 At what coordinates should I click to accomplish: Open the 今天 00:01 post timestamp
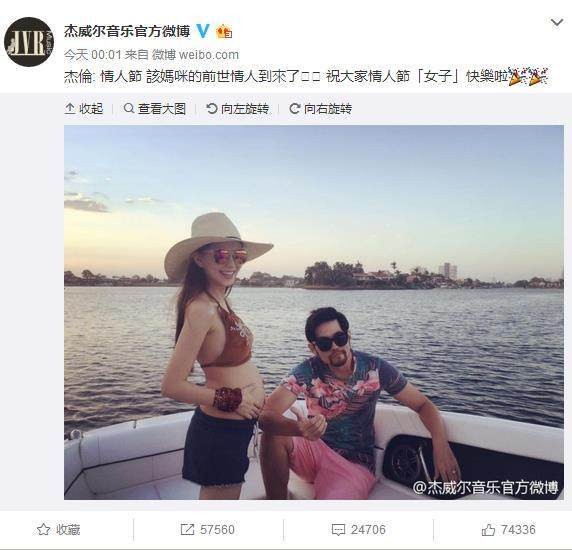click(93, 55)
